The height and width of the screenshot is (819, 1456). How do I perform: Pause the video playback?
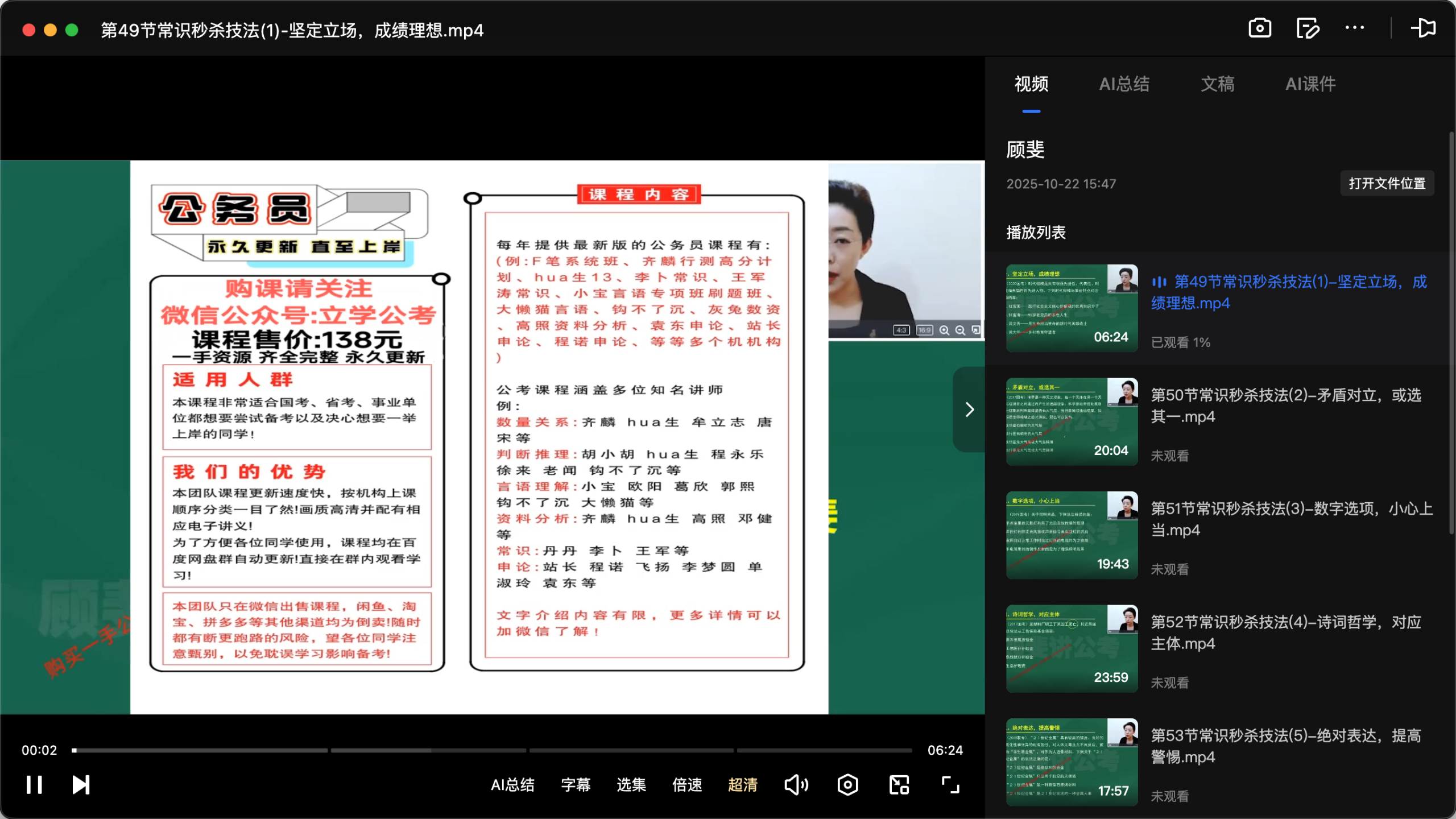point(35,785)
